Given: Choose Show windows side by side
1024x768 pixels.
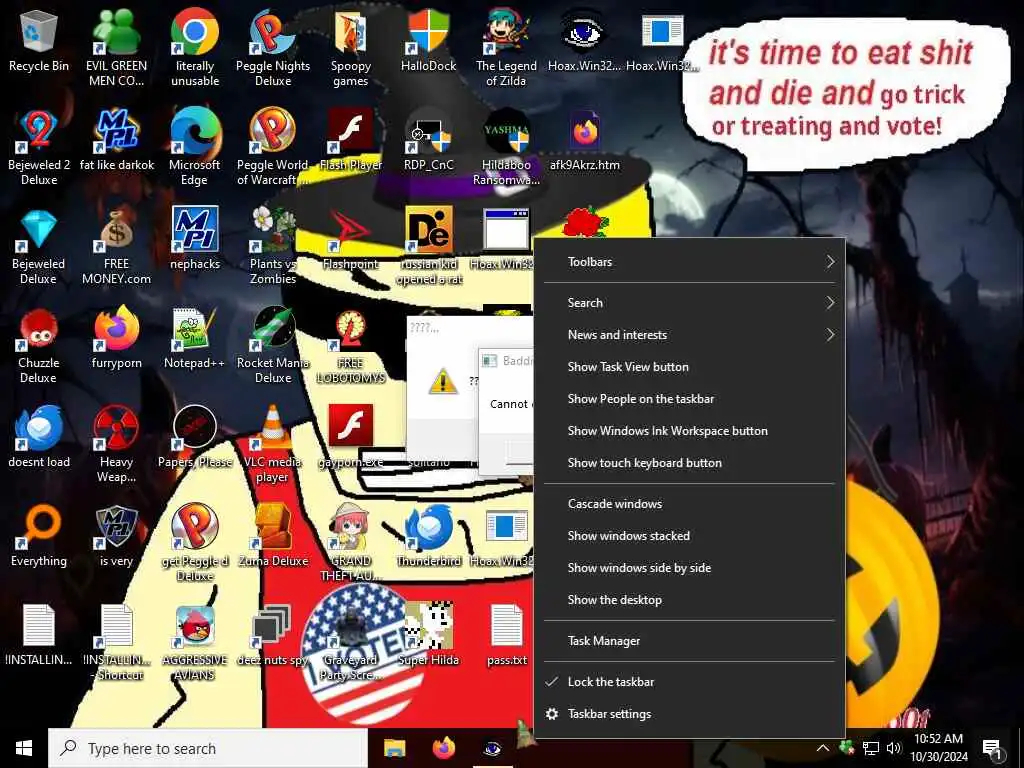Looking at the screenshot, I should 690,568.
